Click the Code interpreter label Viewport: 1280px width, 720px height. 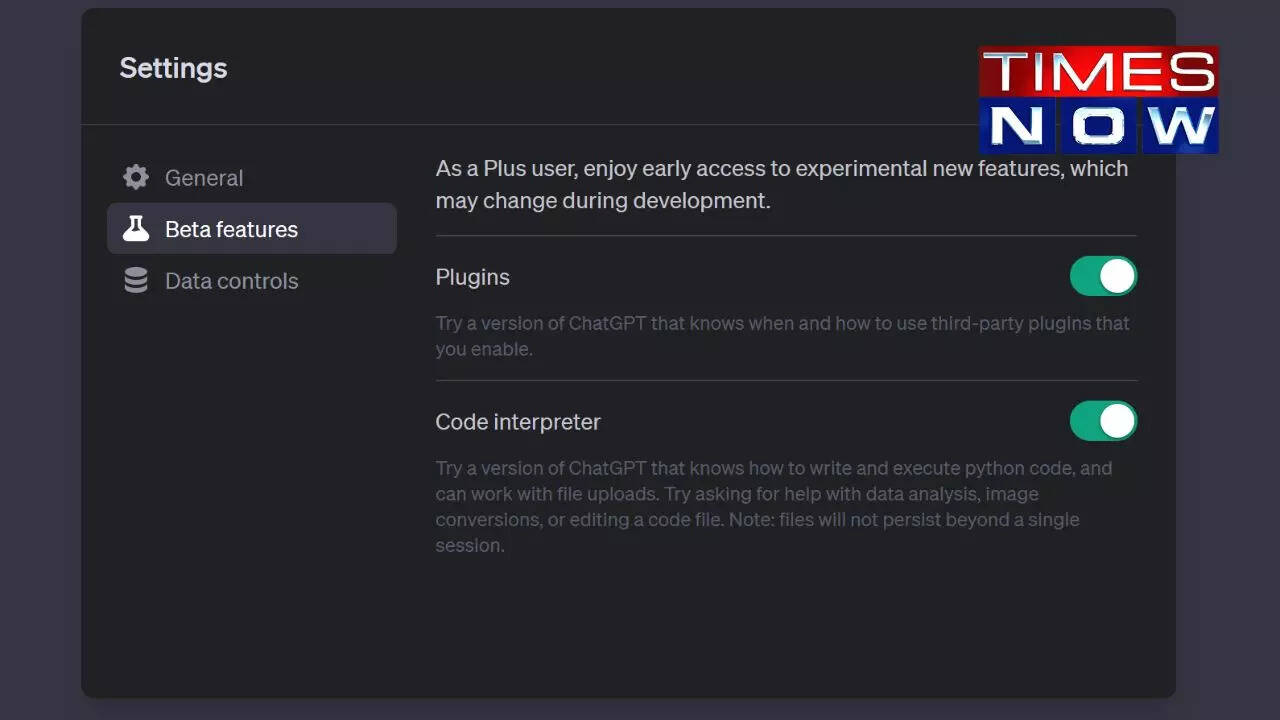click(518, 421)
